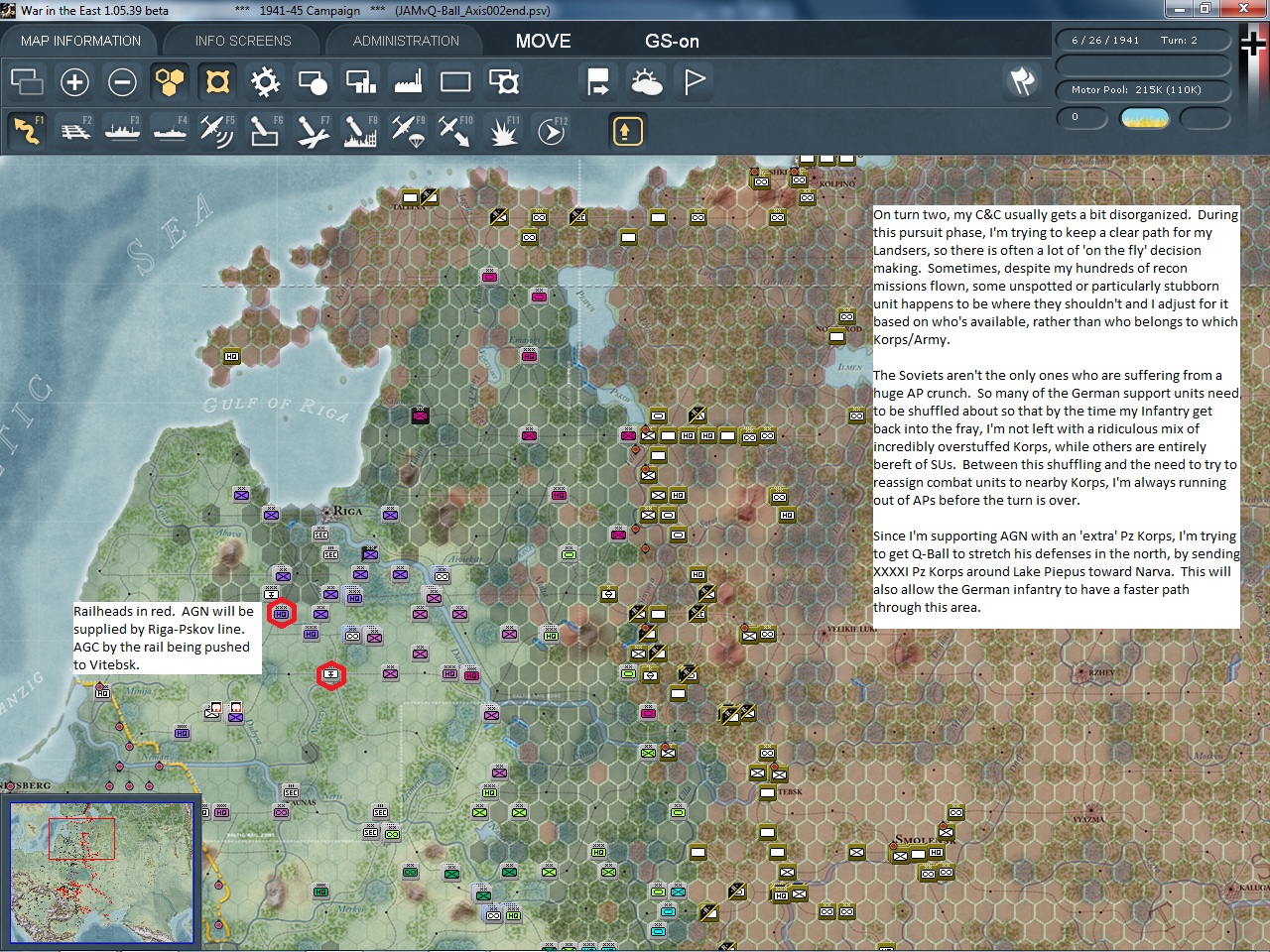Select the F2 rail movement mode
The width and height of the screenshot is (1270, 952).
(74, 131)
